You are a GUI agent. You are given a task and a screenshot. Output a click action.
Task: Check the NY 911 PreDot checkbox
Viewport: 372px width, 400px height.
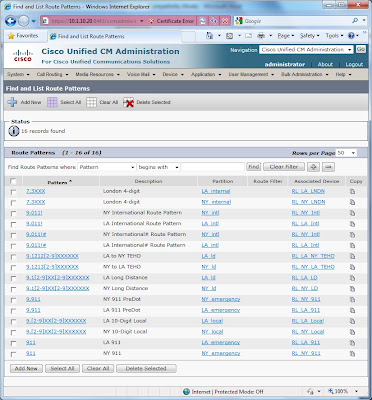coord(13,300)
